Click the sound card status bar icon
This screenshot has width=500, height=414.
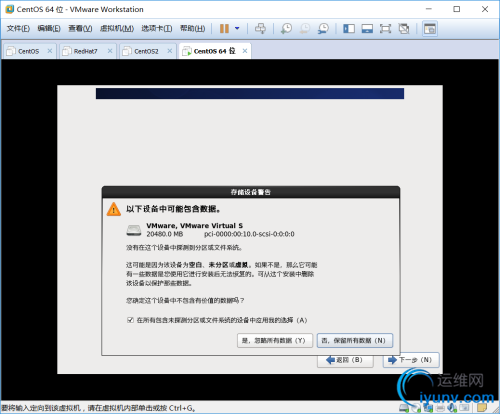tap(452, 408)
